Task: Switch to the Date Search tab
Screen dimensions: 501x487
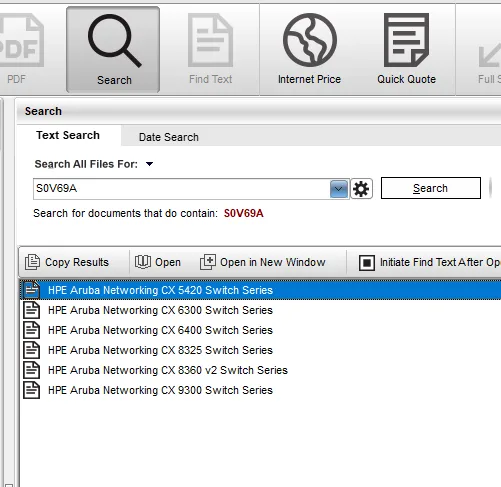Action: coord(169,137)
